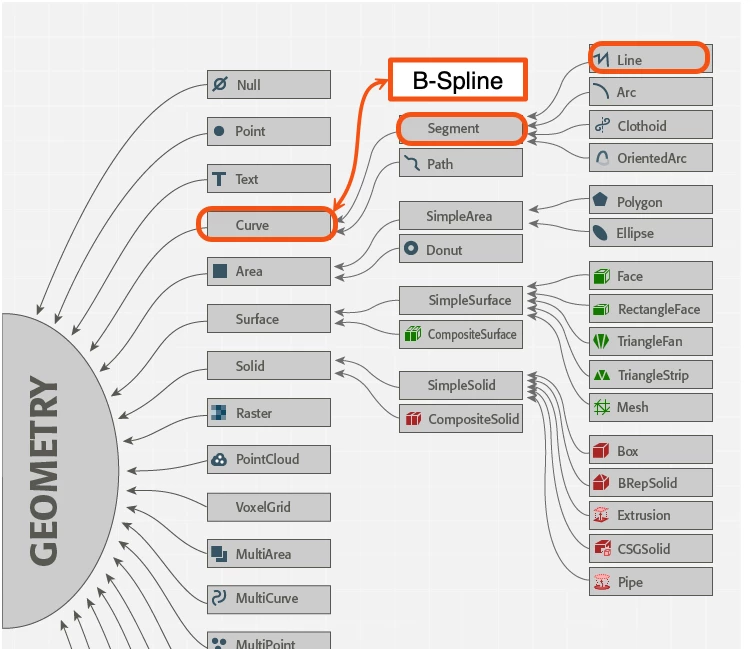Click the RectangleFace green icon
Screen dimensions: 754x649
[602, 309]
